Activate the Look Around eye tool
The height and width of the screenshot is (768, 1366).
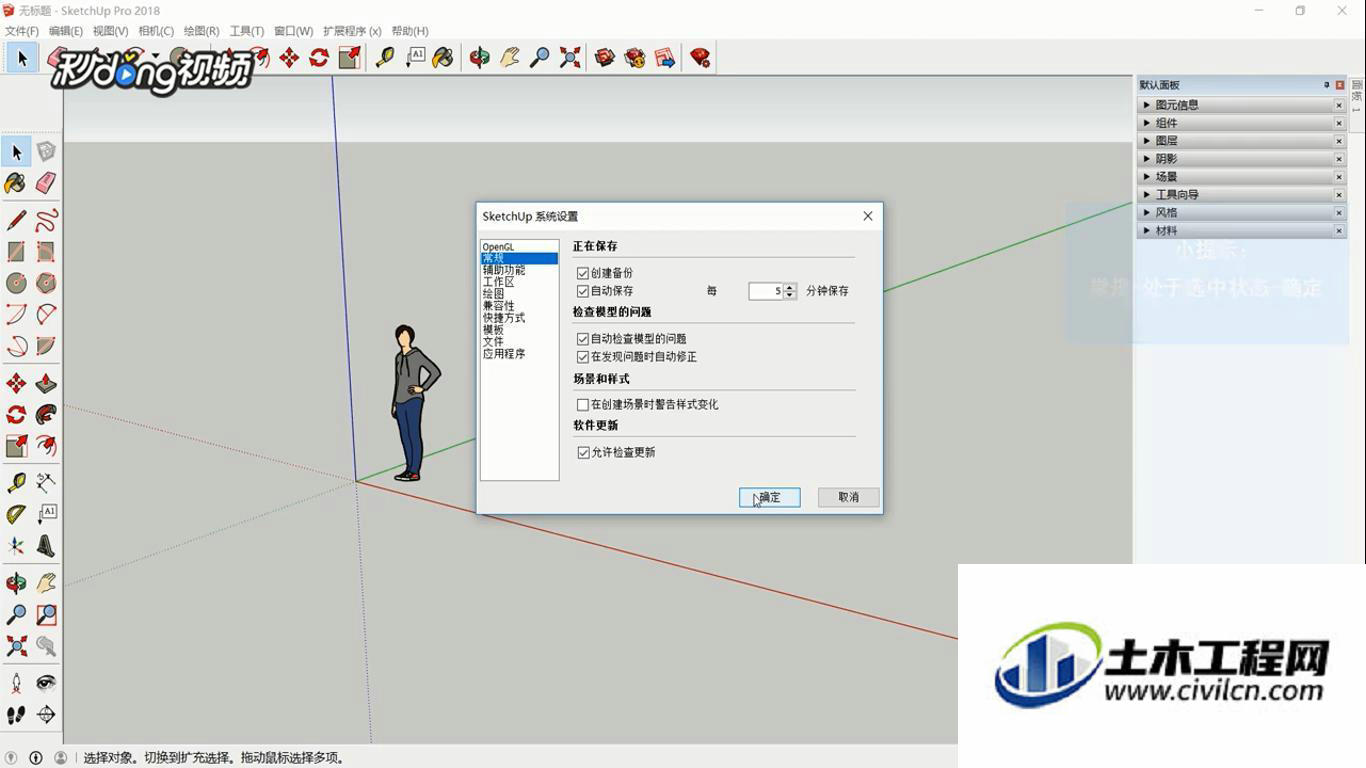coord(46,683)
